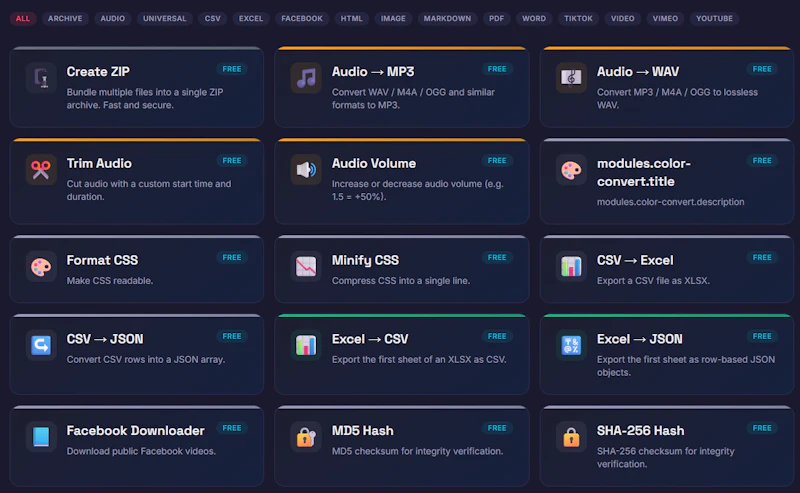Click the Audio to WAV score icon
Screen dimensions: 800x493
point(571,78)
